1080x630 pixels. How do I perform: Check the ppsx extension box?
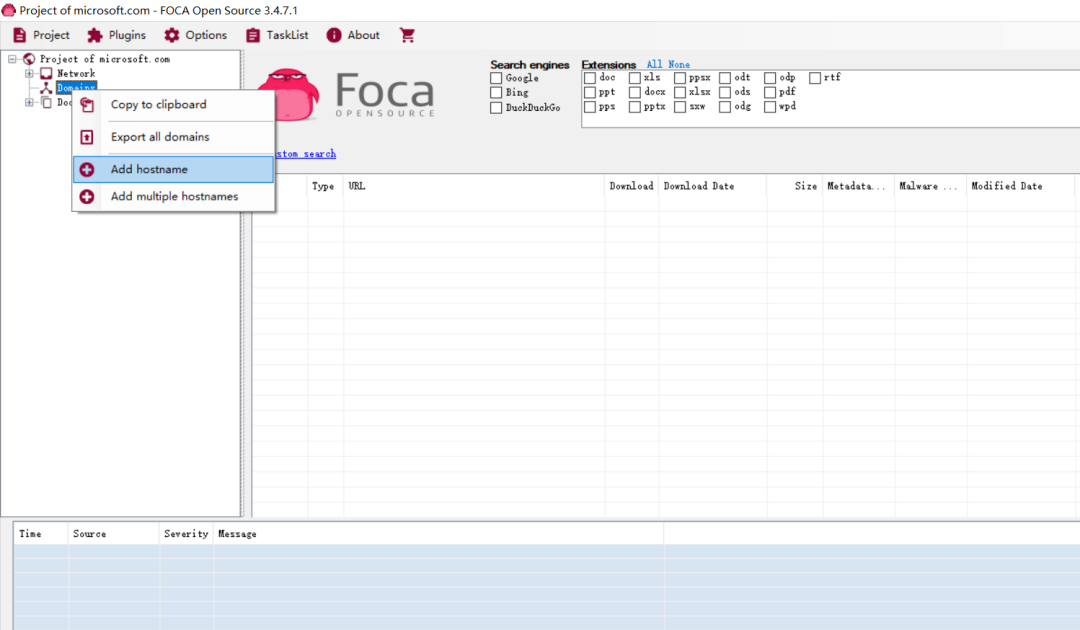tap(680, 78)
